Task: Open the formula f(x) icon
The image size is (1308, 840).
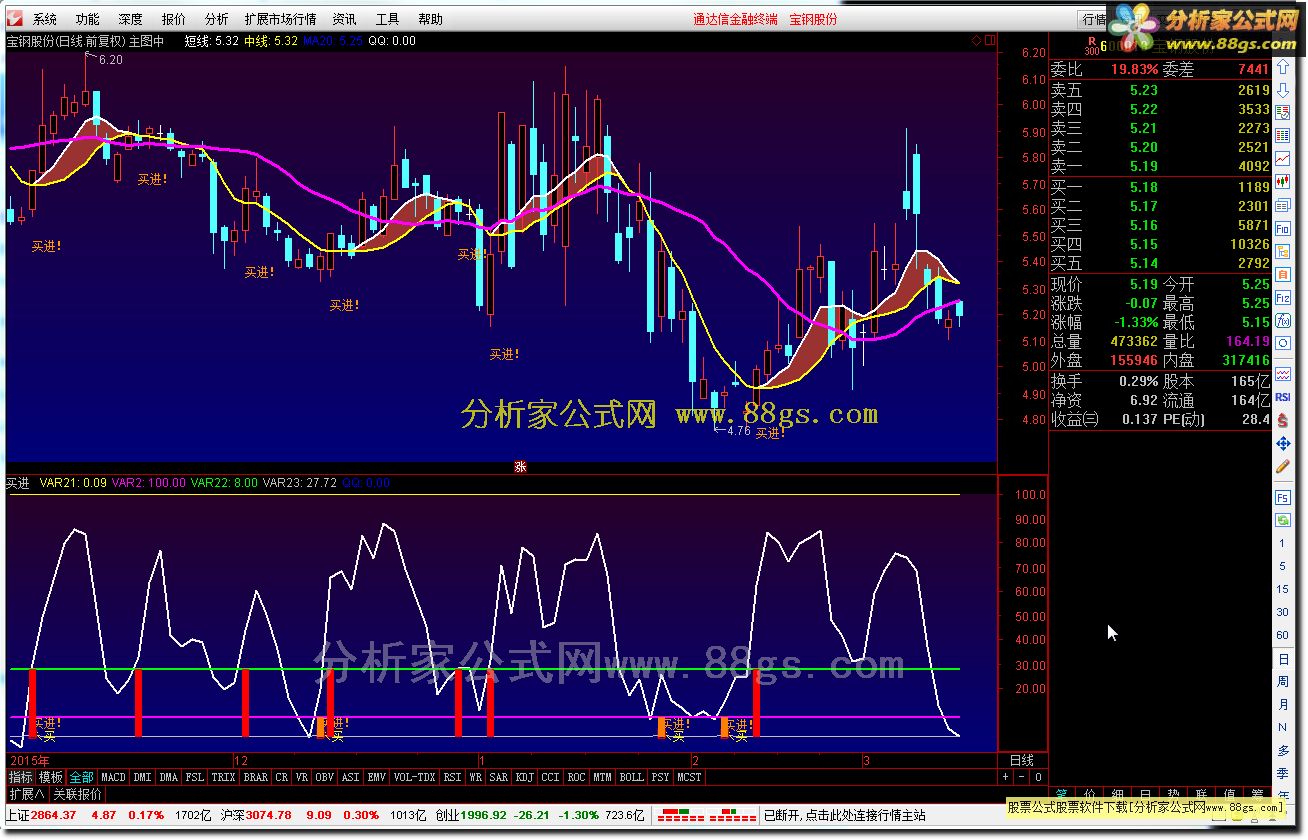Action: coord(1283,320)
